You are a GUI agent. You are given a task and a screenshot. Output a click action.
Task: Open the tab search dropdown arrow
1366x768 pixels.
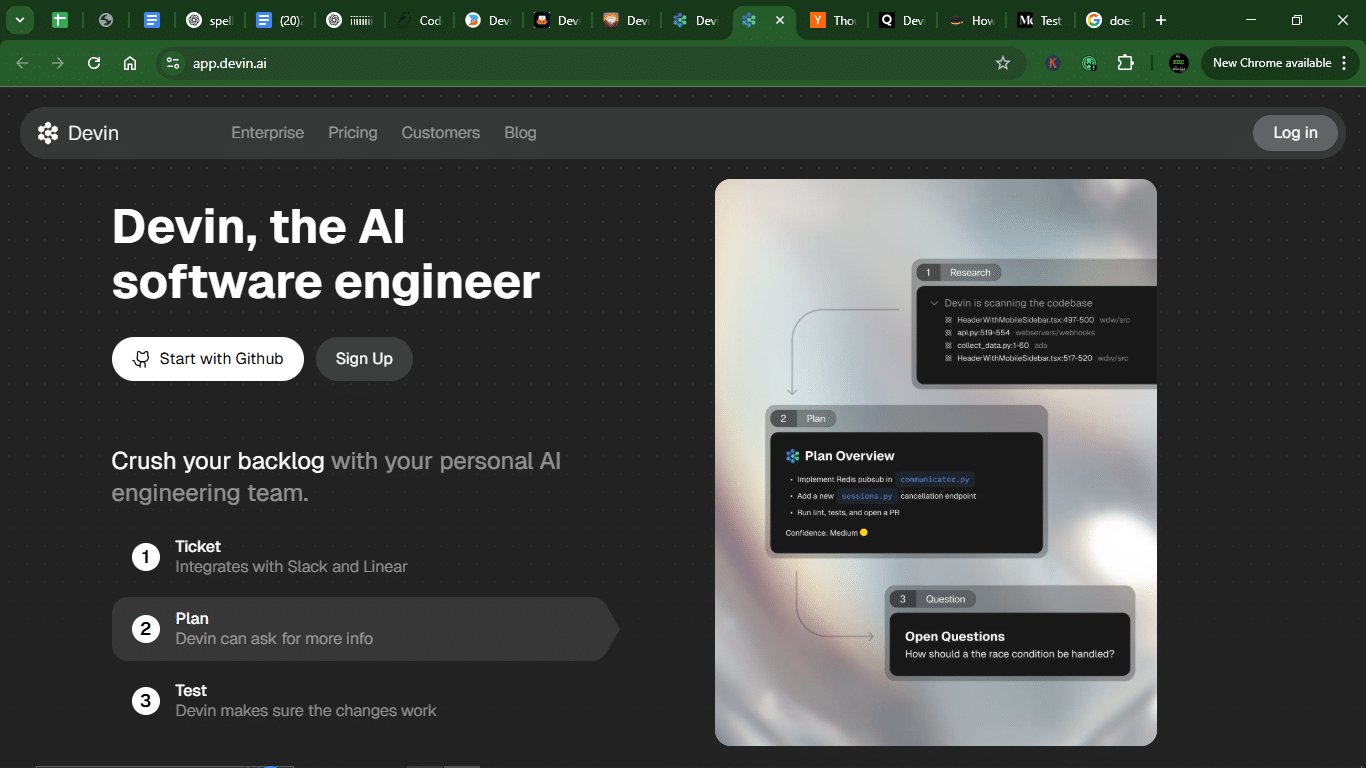click(19, 20)
